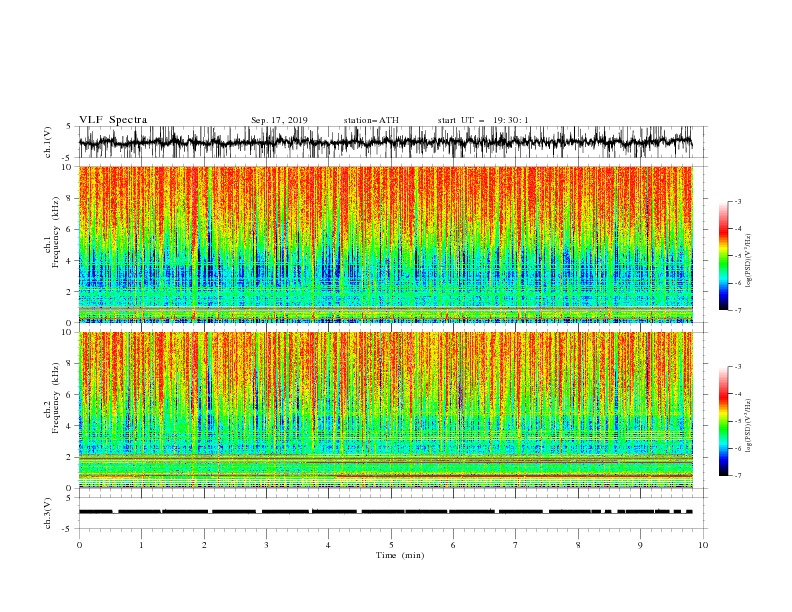
Task: Click the "station=ATH" label
Action: click(371, 120)
